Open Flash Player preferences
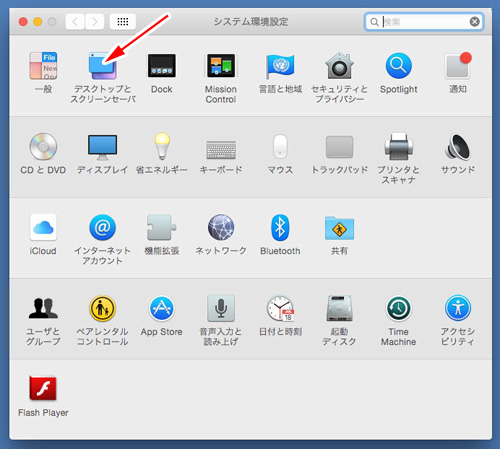This screenshot has width=500, height=449. pos(43,388)
